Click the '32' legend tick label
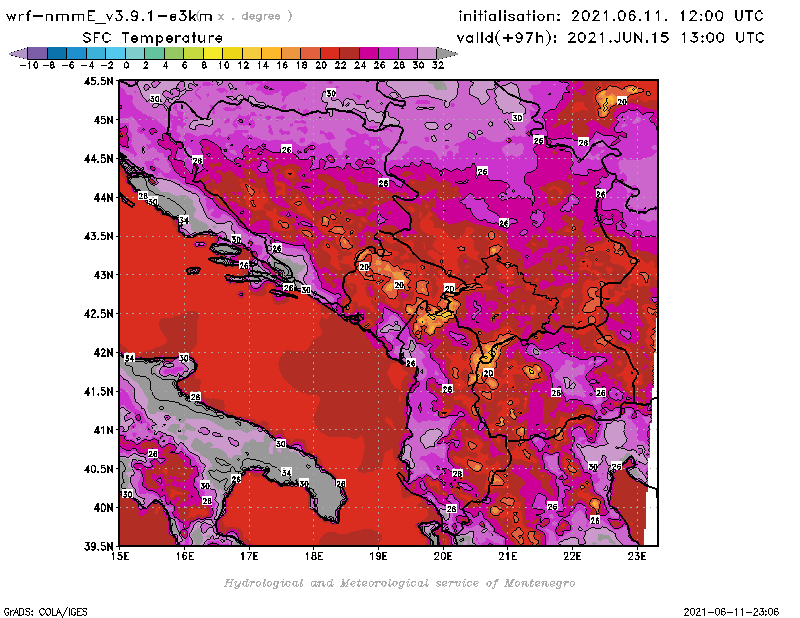This screenshot has width=800, height=618. [x=438, y=65]
